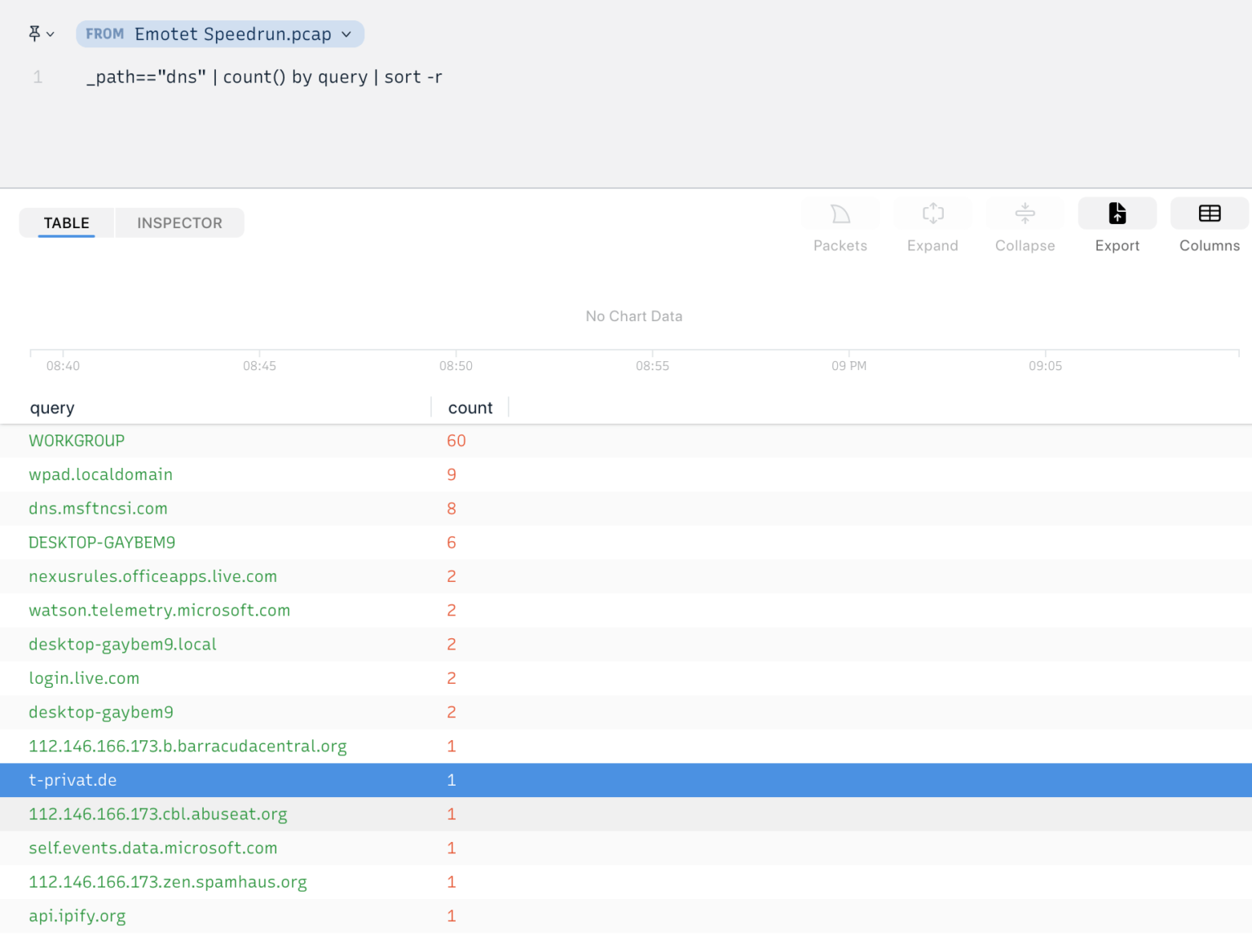Click the highlighted t-privat.de row

[x=626, y=780]
